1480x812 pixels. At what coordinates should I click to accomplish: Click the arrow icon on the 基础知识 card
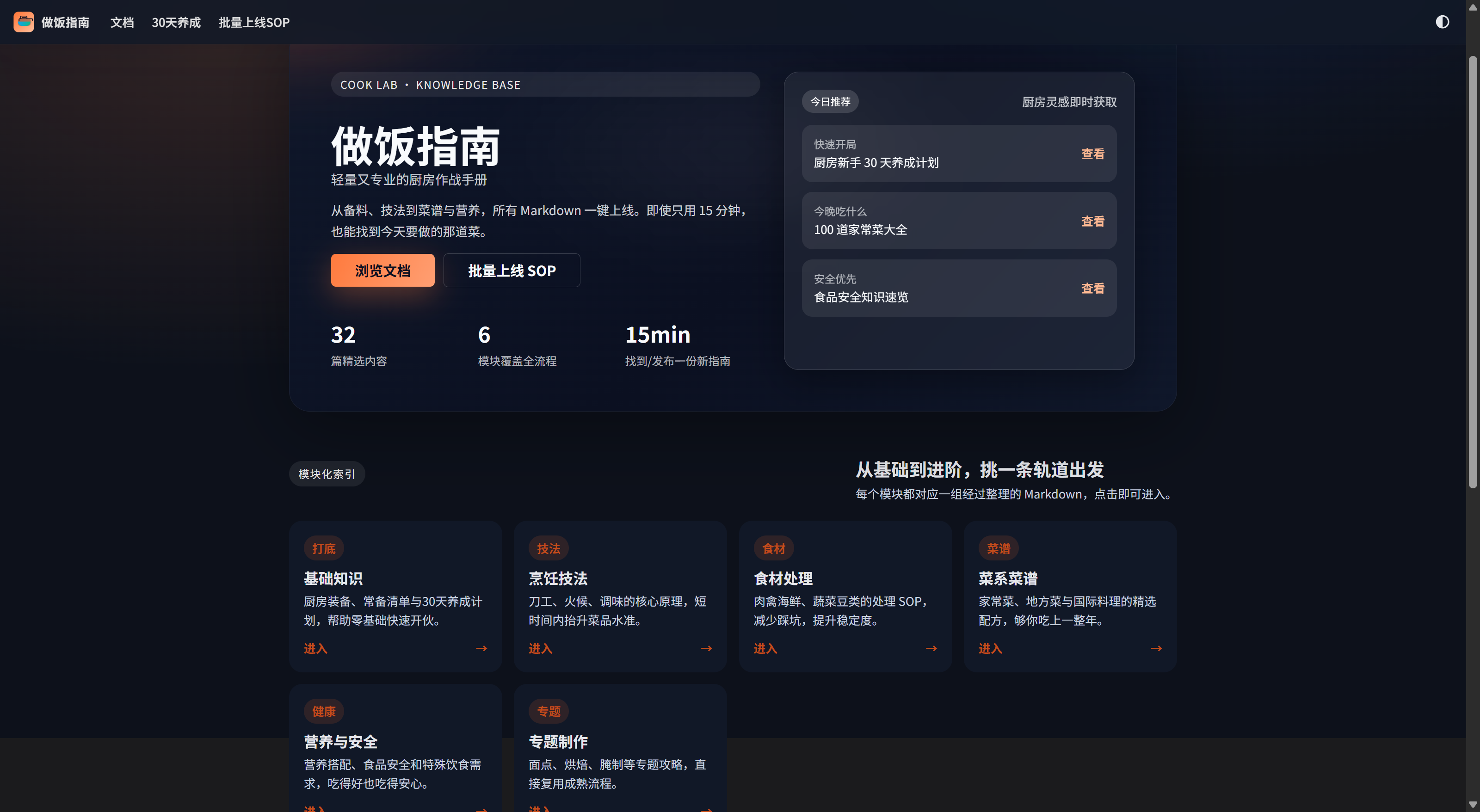click(x=481, y=648)
